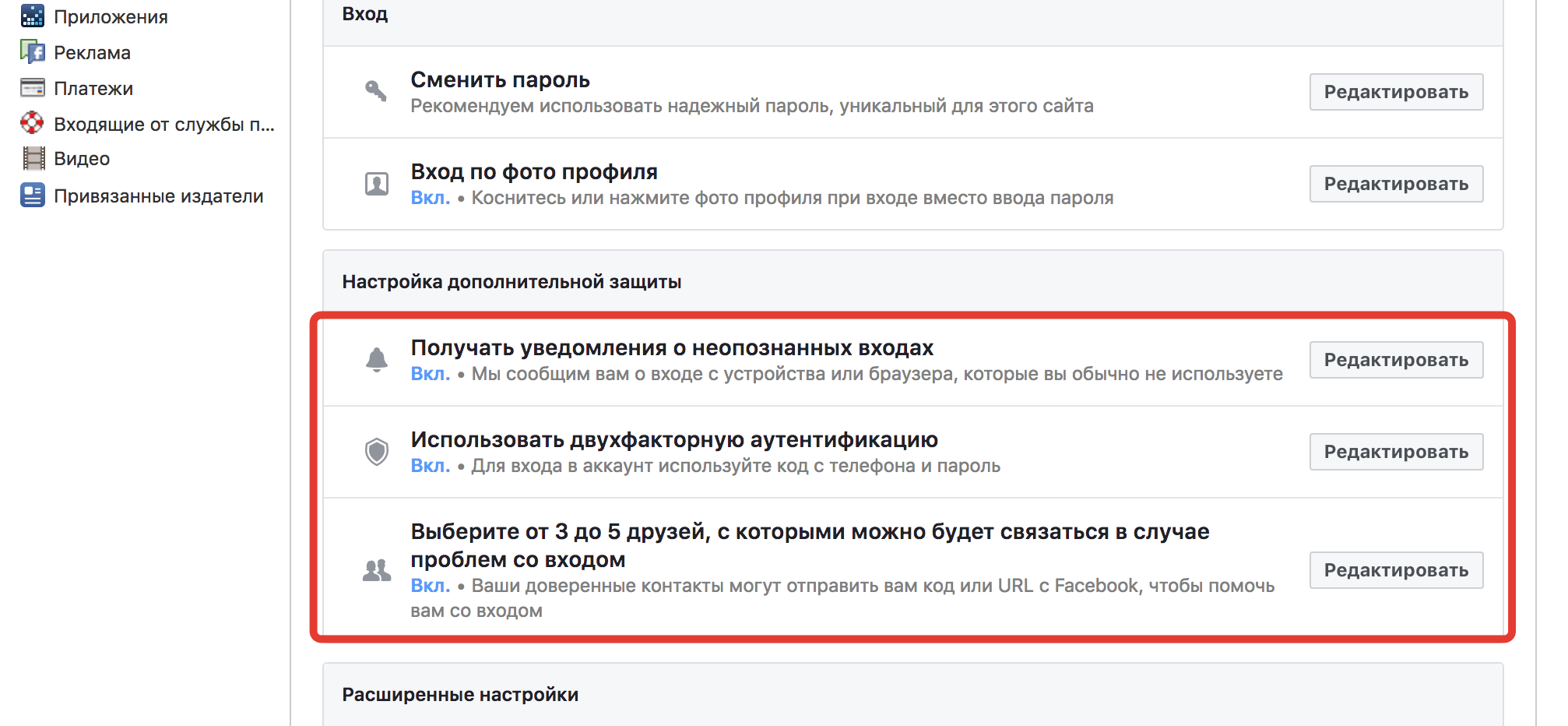Click the Сменить пароль heading
The height and width of the screenshot is (726, 1568).
pos(500,79)
